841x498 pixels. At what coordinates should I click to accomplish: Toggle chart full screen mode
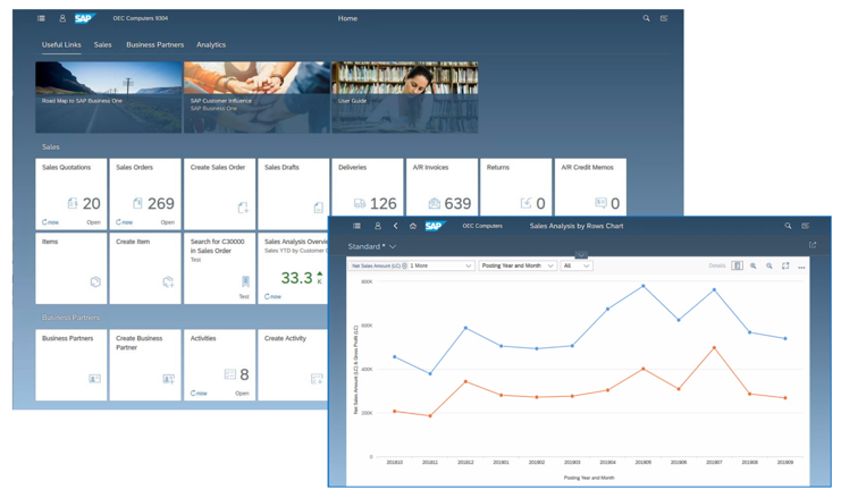click(786, 266)
